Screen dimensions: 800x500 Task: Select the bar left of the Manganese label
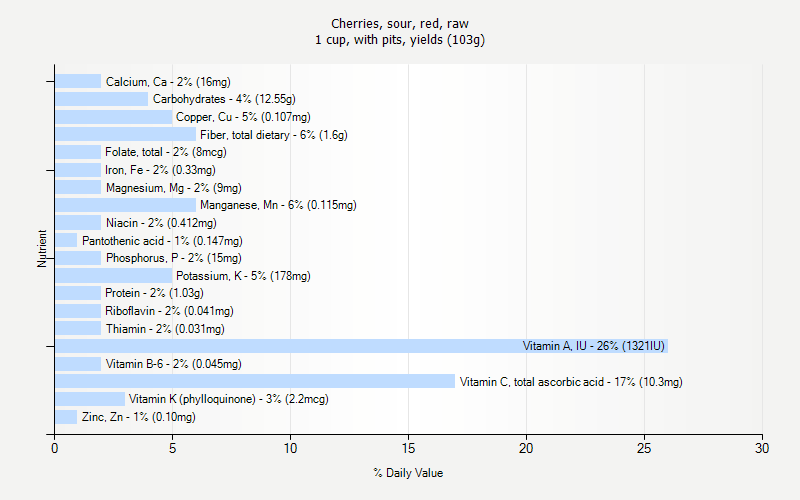pyautogui.click(x=126, y=205)
